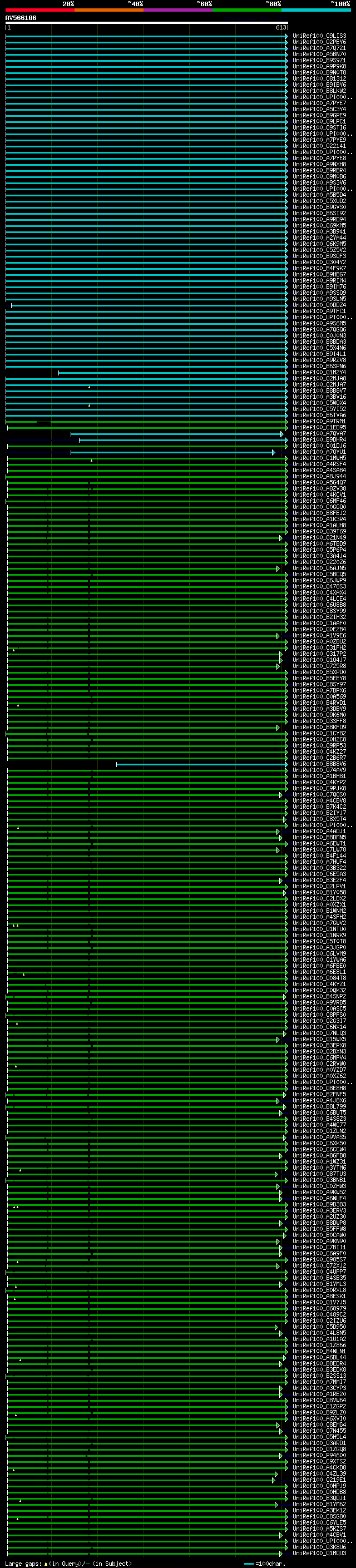
Task: Select hit label UniRef100_O22141
Action: tap(319, 146)
